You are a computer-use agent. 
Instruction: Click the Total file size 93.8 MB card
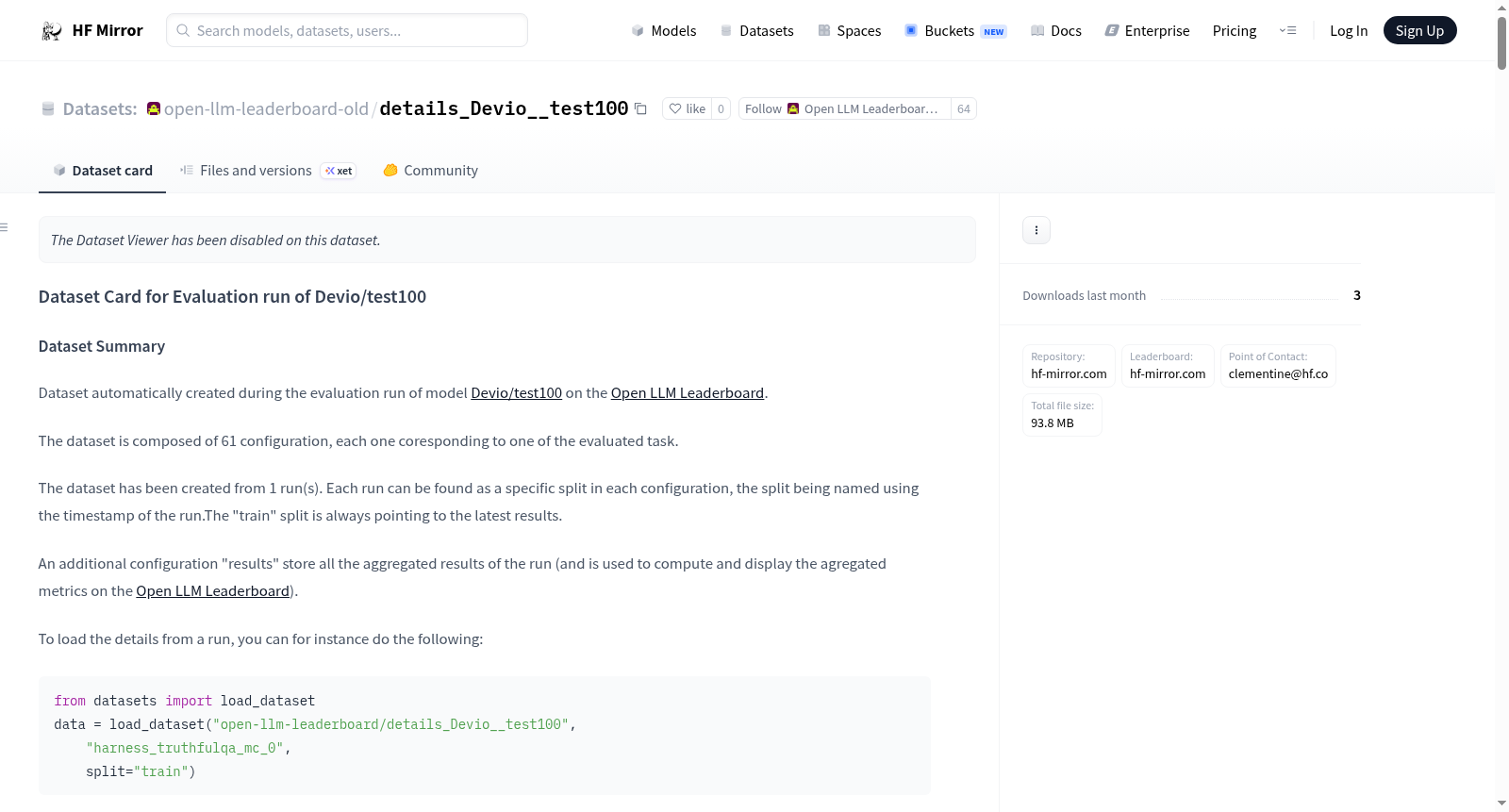[x=1062, y=415]
